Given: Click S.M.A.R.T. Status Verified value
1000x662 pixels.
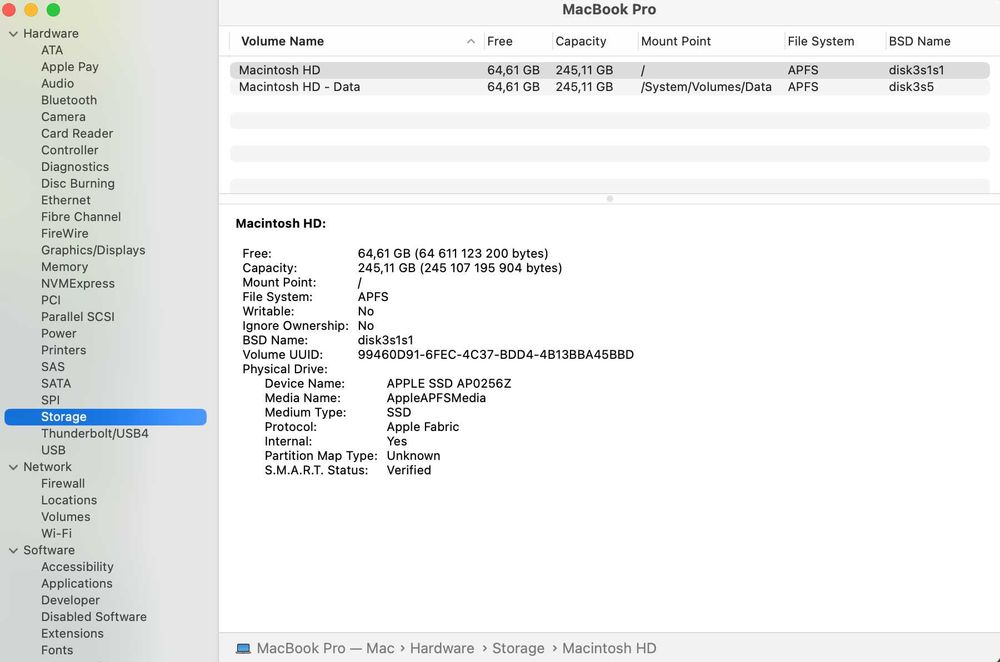Looking at the screenshot, I should tap(409, 470).
